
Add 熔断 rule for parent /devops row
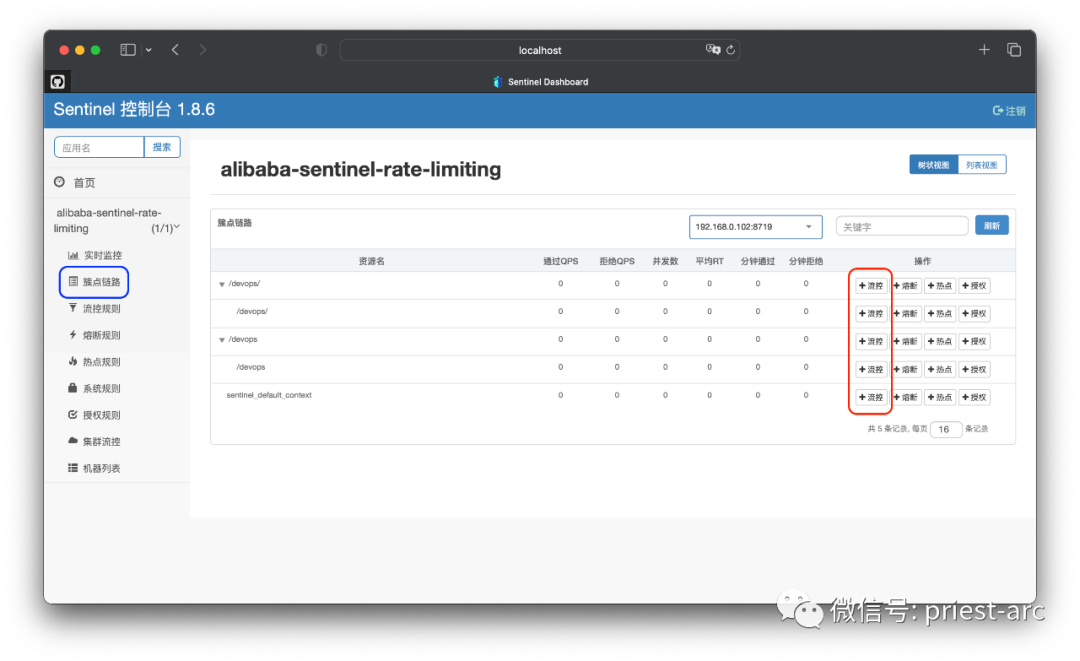pos(905,342)
